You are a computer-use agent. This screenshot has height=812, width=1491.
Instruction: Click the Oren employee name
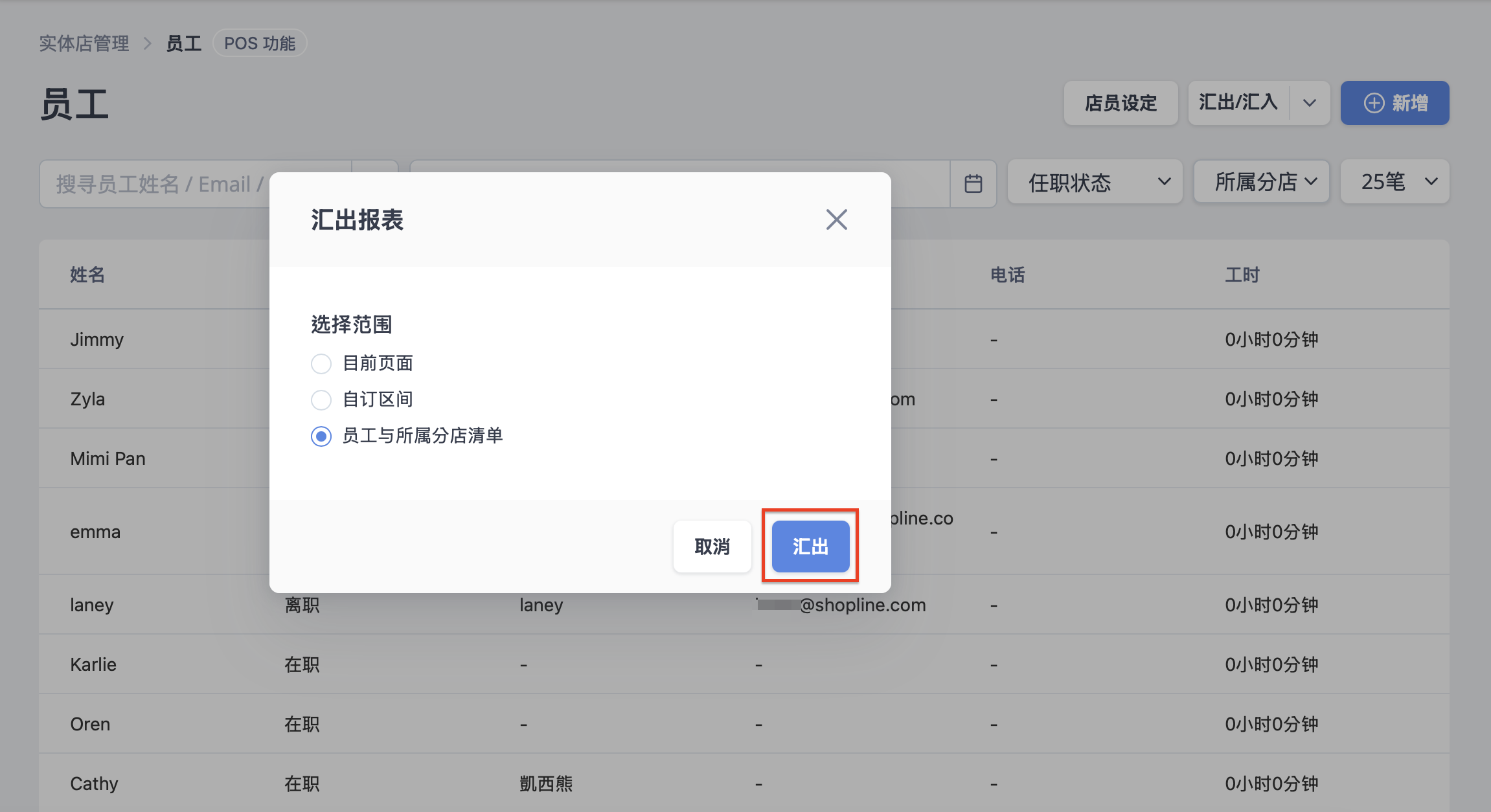click(x=90, y=724)
